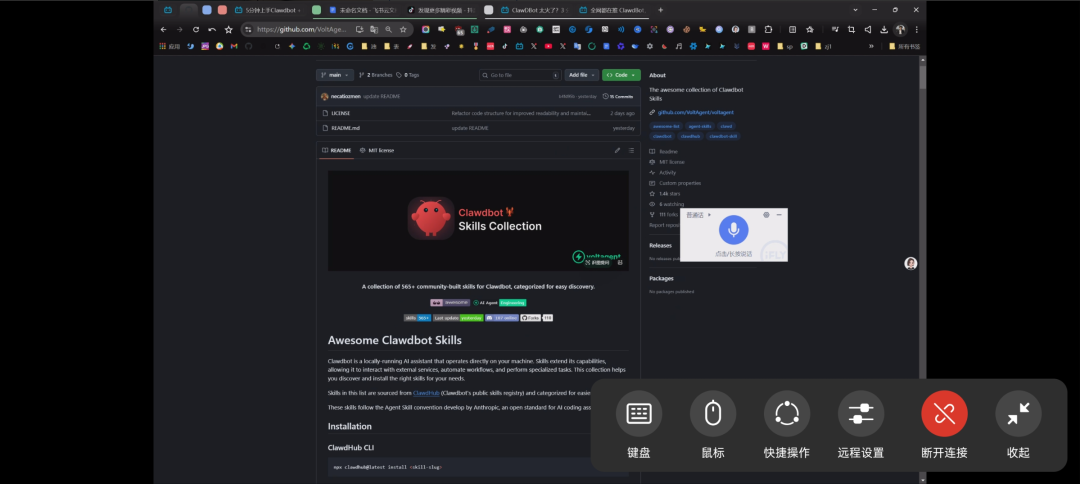Open the browser downloads icon
Viewport: 1080px width, 484px height.
884,30
